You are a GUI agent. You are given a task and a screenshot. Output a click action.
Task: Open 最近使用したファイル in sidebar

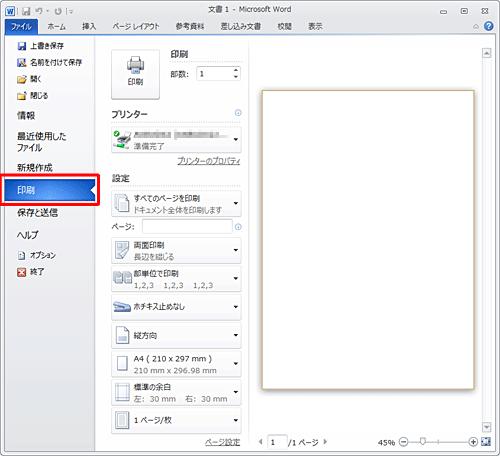(42, 142)
